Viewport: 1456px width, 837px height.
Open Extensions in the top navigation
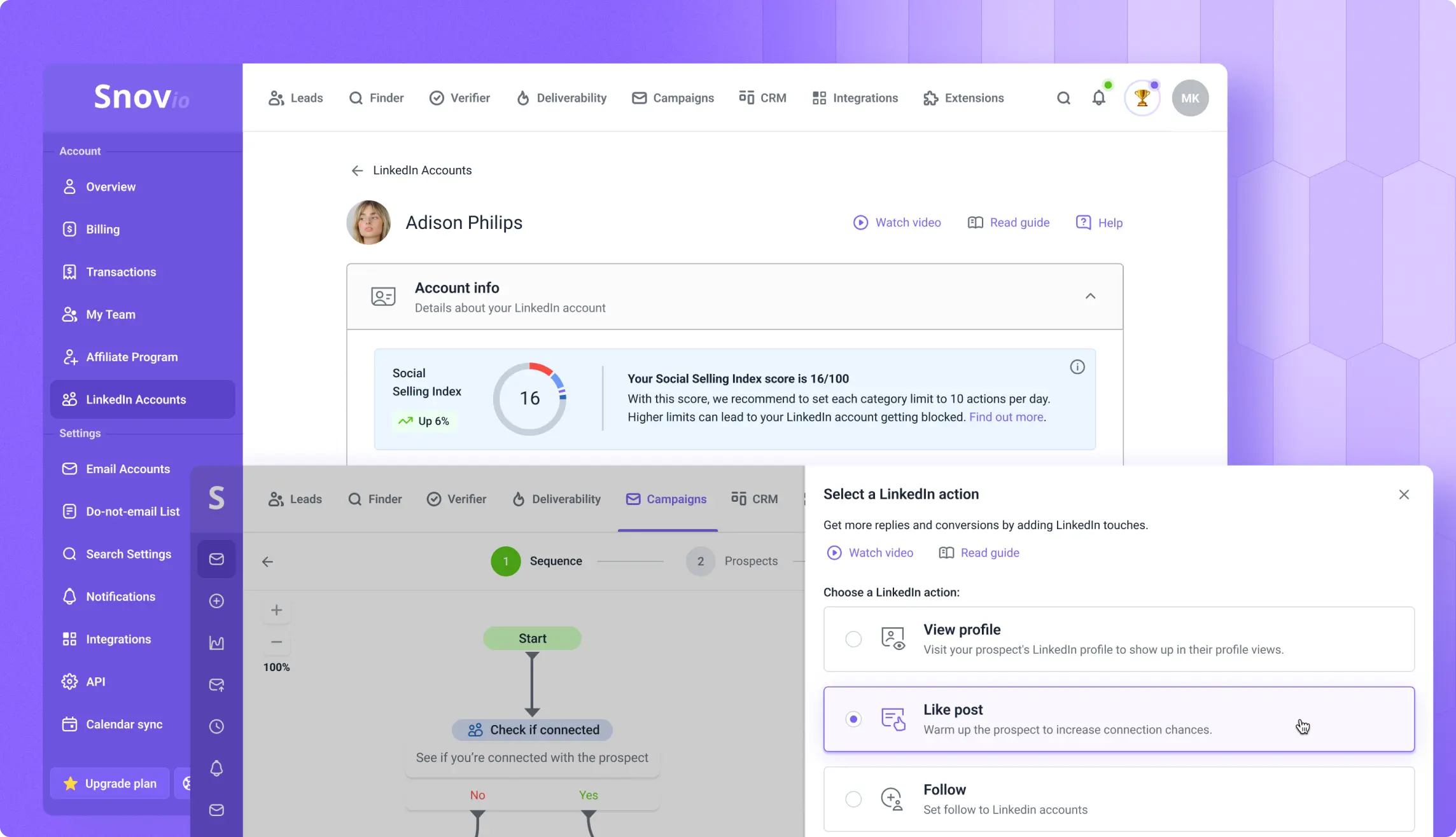[x=963, y=98]
